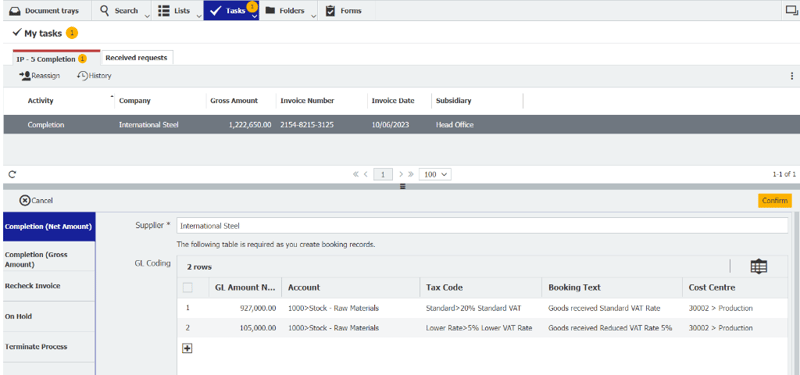This screenshot has width=800, height=375.
Task: Click the Booking Text column header
Action: coord(612,287)
